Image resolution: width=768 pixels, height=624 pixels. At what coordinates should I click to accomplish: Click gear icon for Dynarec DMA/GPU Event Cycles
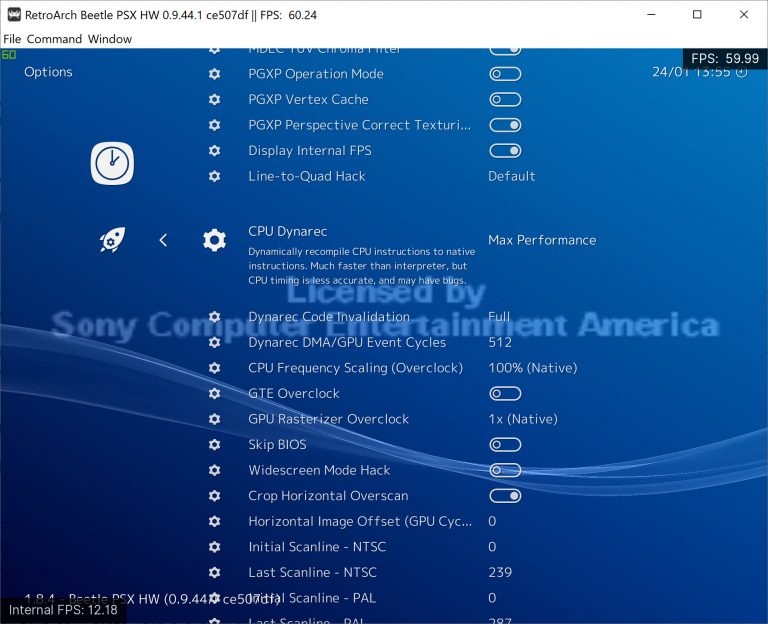[x=215, y=342]
